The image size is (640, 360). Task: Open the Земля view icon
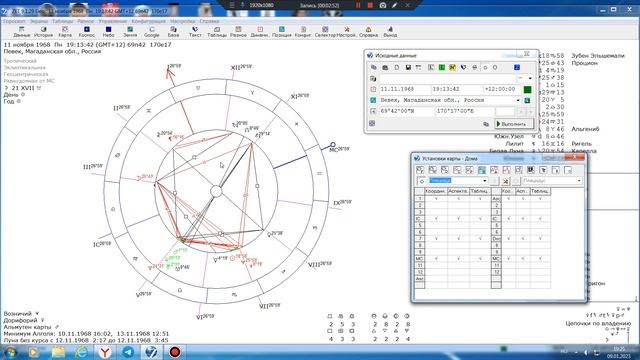point(130,32)
